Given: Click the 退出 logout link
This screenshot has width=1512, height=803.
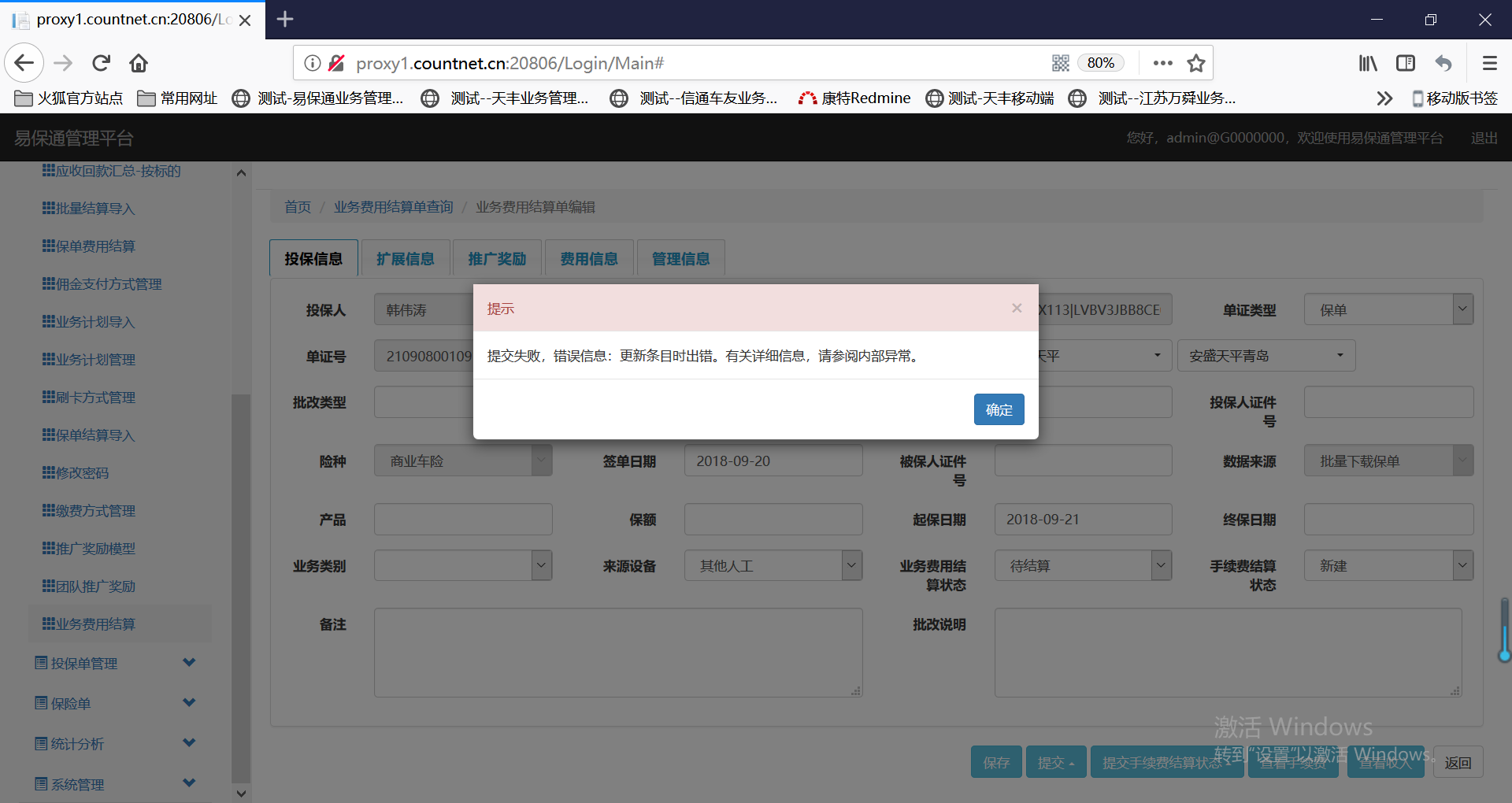Looking at the screenshot, I should (1484, 138).
